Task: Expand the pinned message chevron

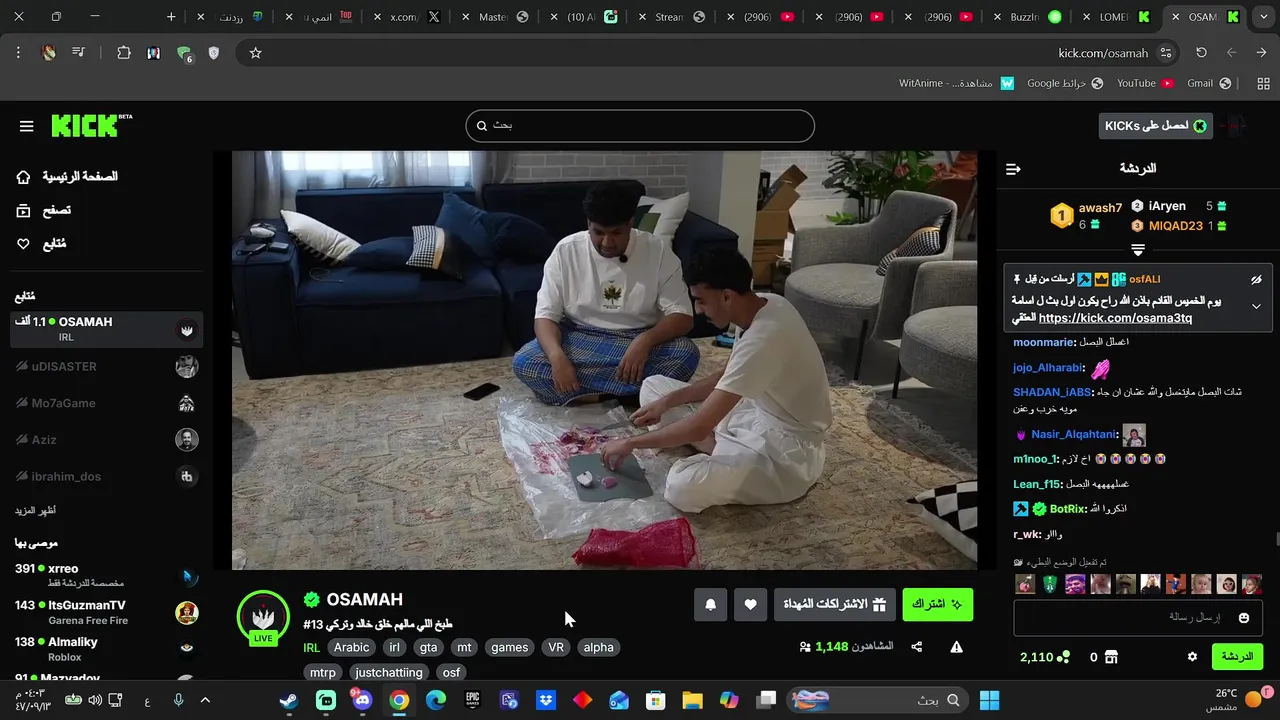Action: 1256,306
